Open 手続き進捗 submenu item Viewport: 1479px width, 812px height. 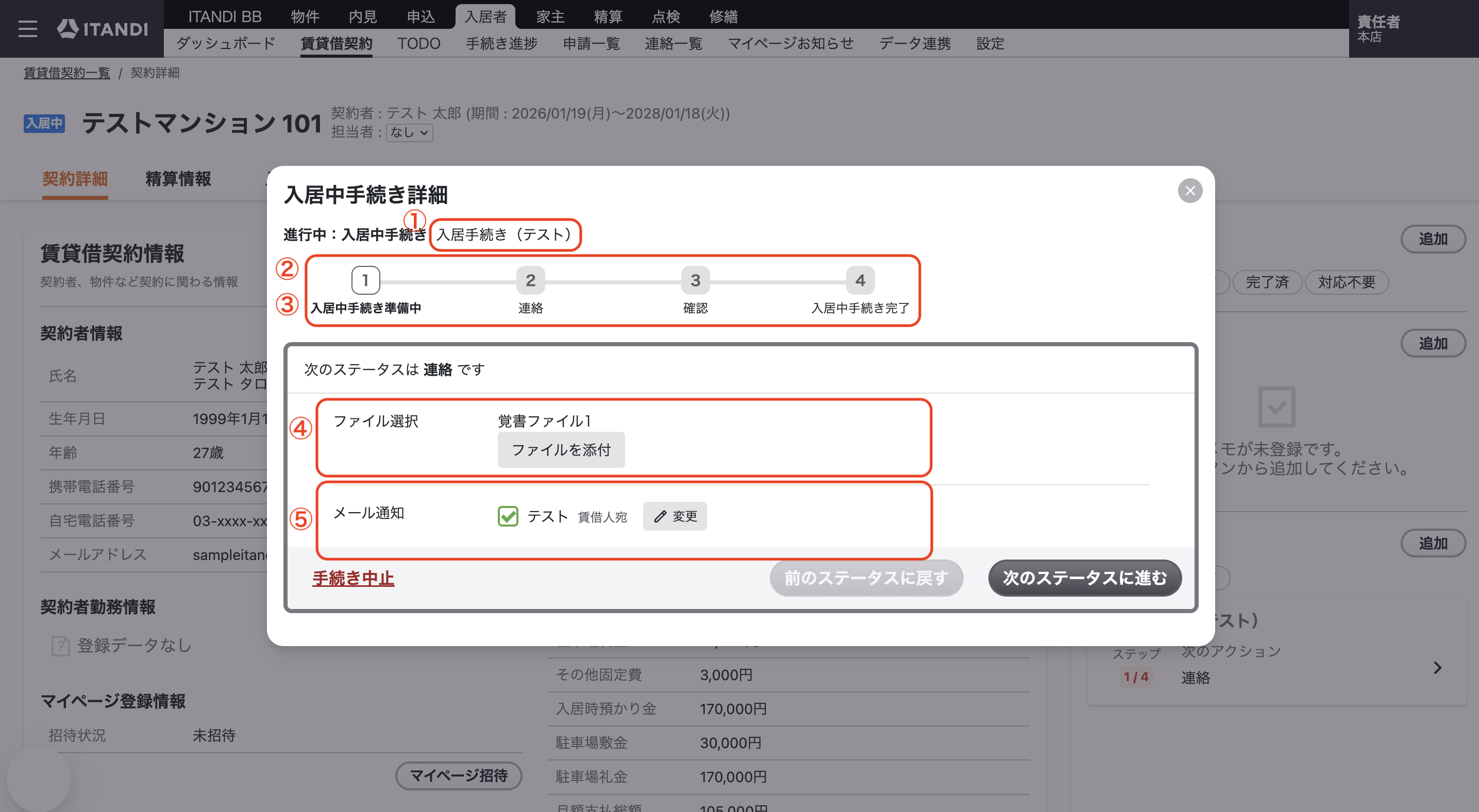pos(502,44)
